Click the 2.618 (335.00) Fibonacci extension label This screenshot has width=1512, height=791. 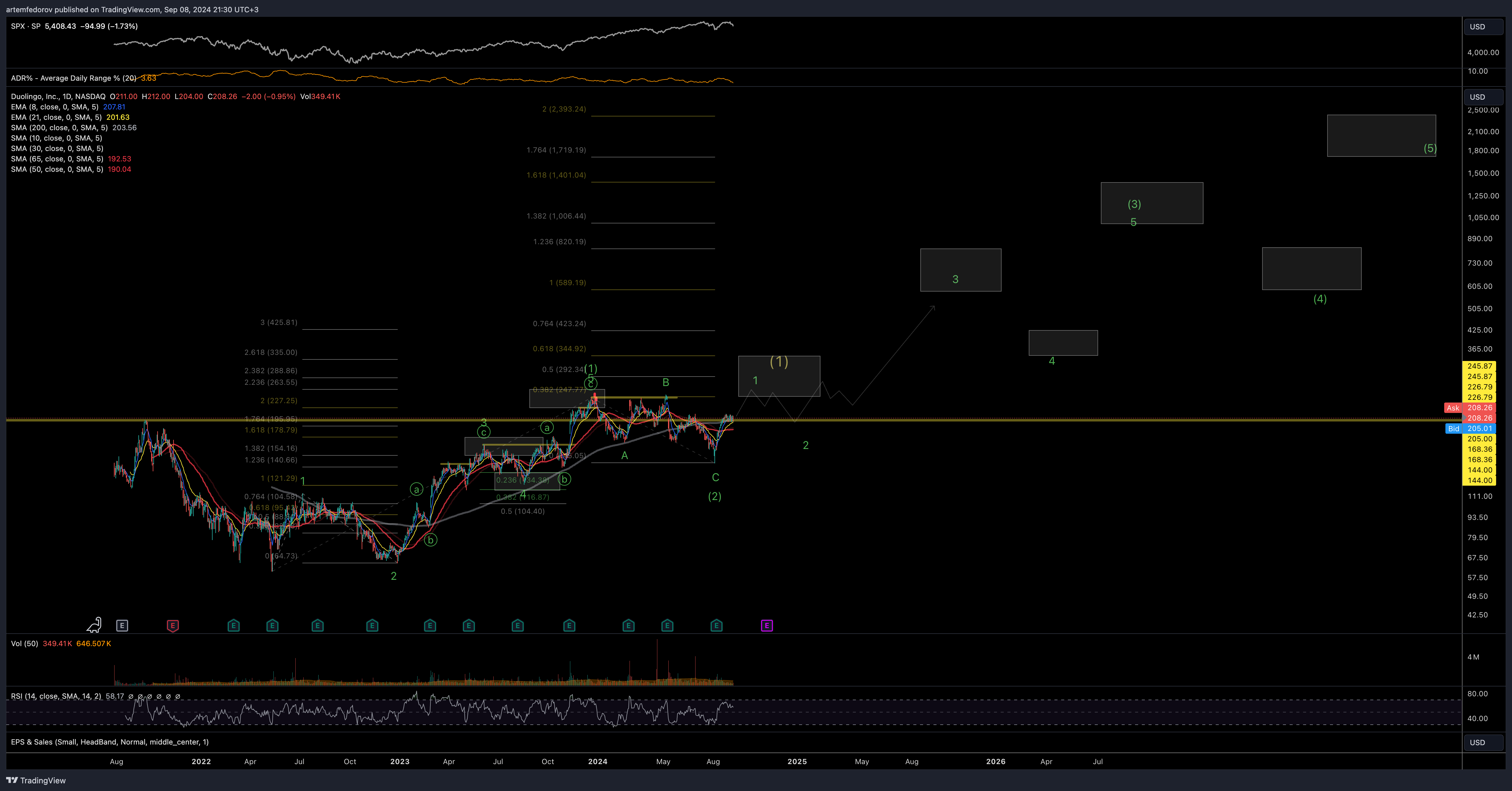[271, 352]
